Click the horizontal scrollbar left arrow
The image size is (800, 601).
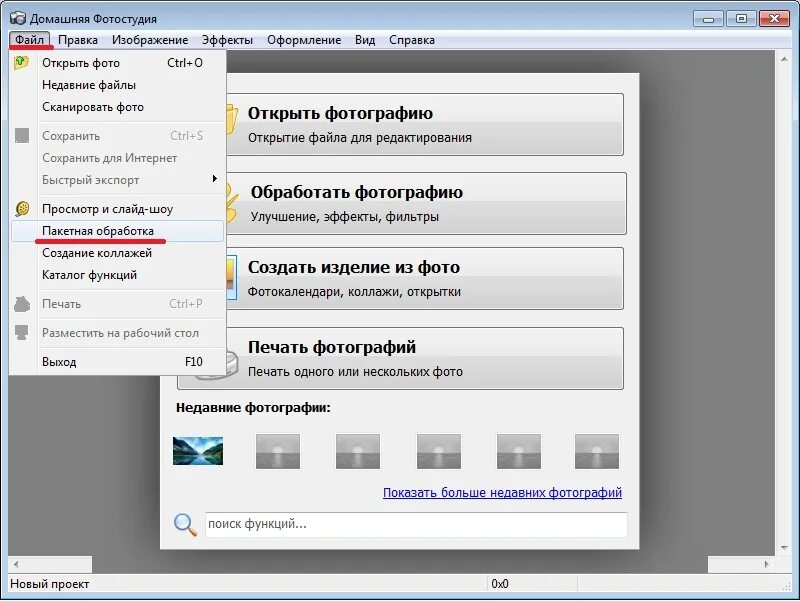click(16, 564)
